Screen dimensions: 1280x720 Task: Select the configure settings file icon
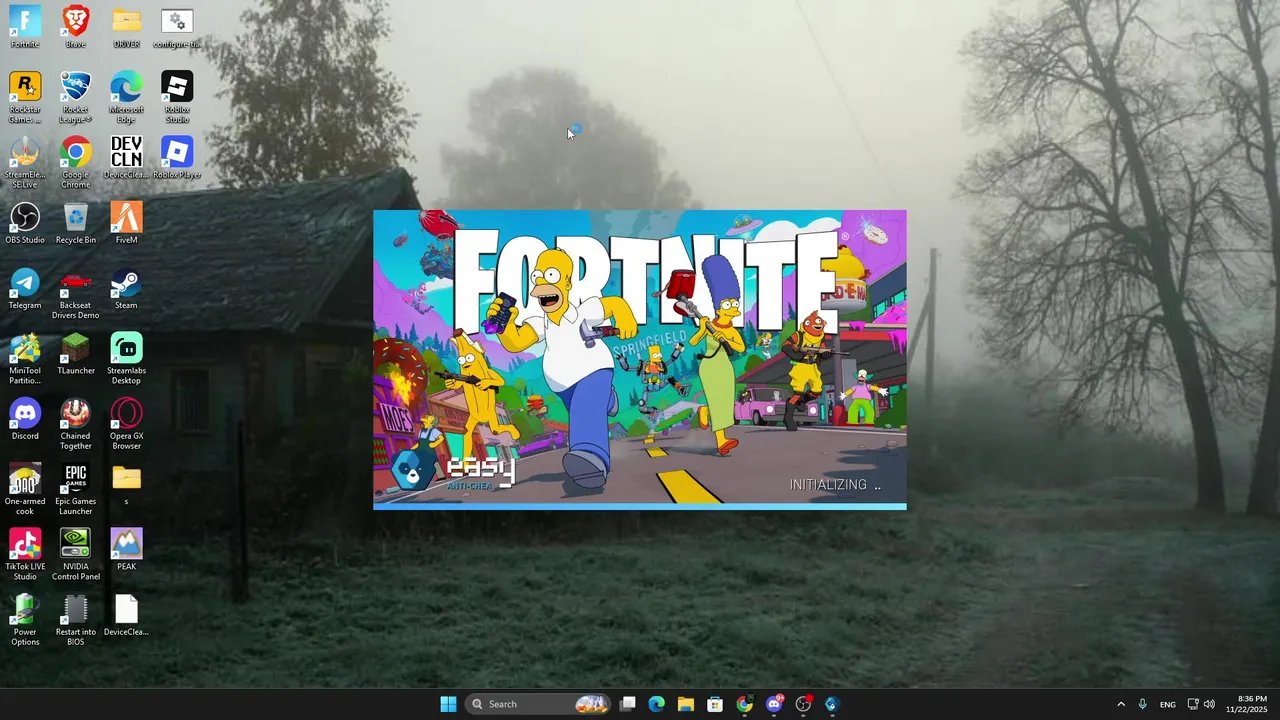point(177,27)
